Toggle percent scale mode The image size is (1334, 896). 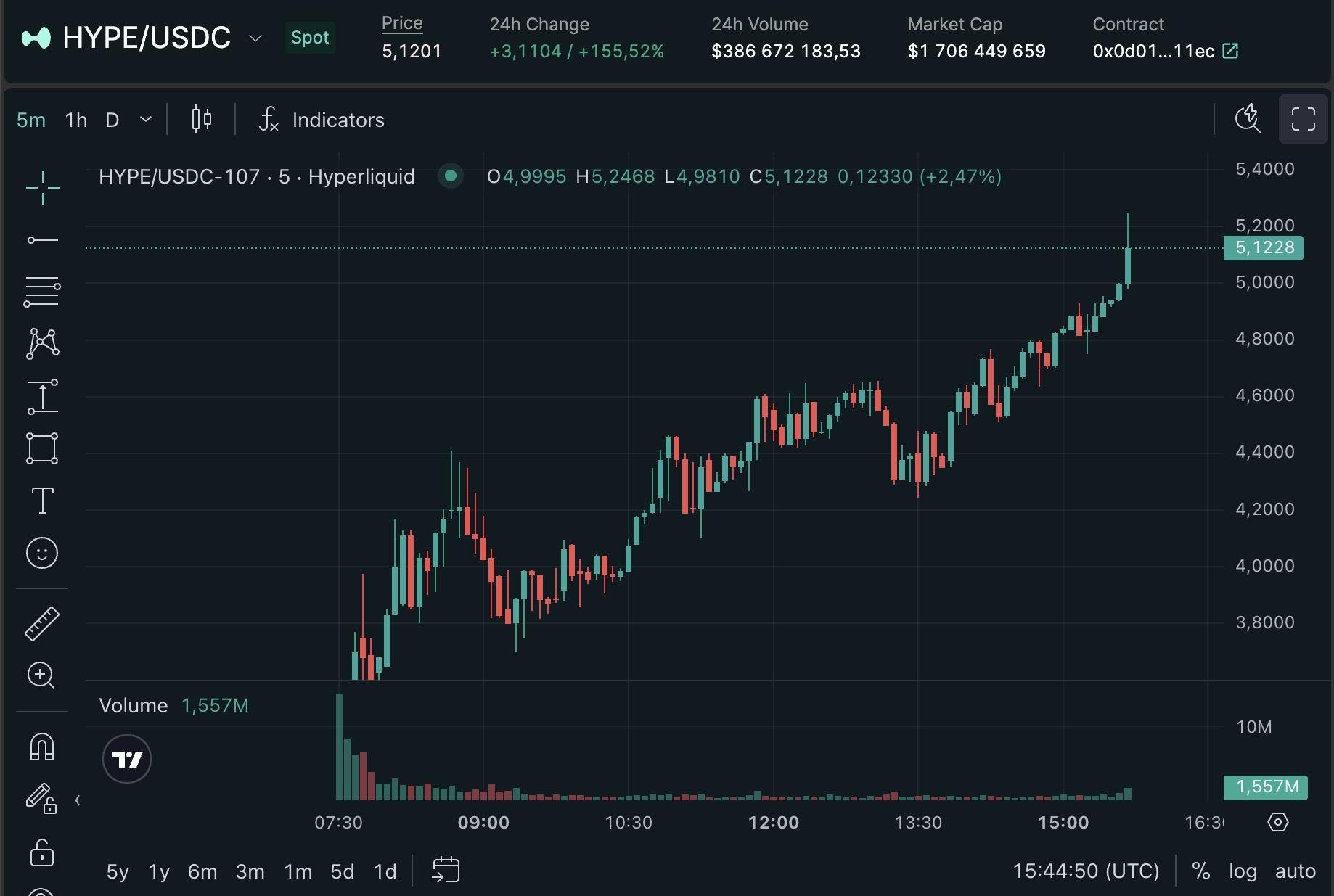(x=1201, y=871)
